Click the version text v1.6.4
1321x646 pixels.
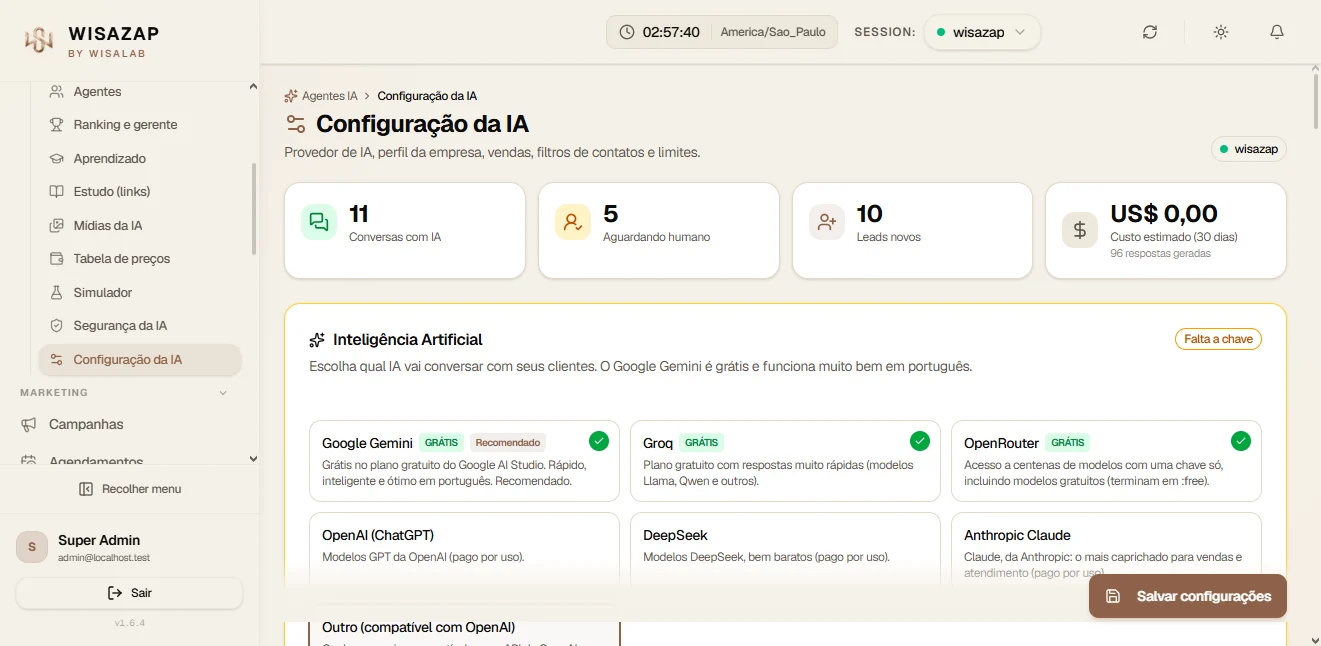pos(130,623)
